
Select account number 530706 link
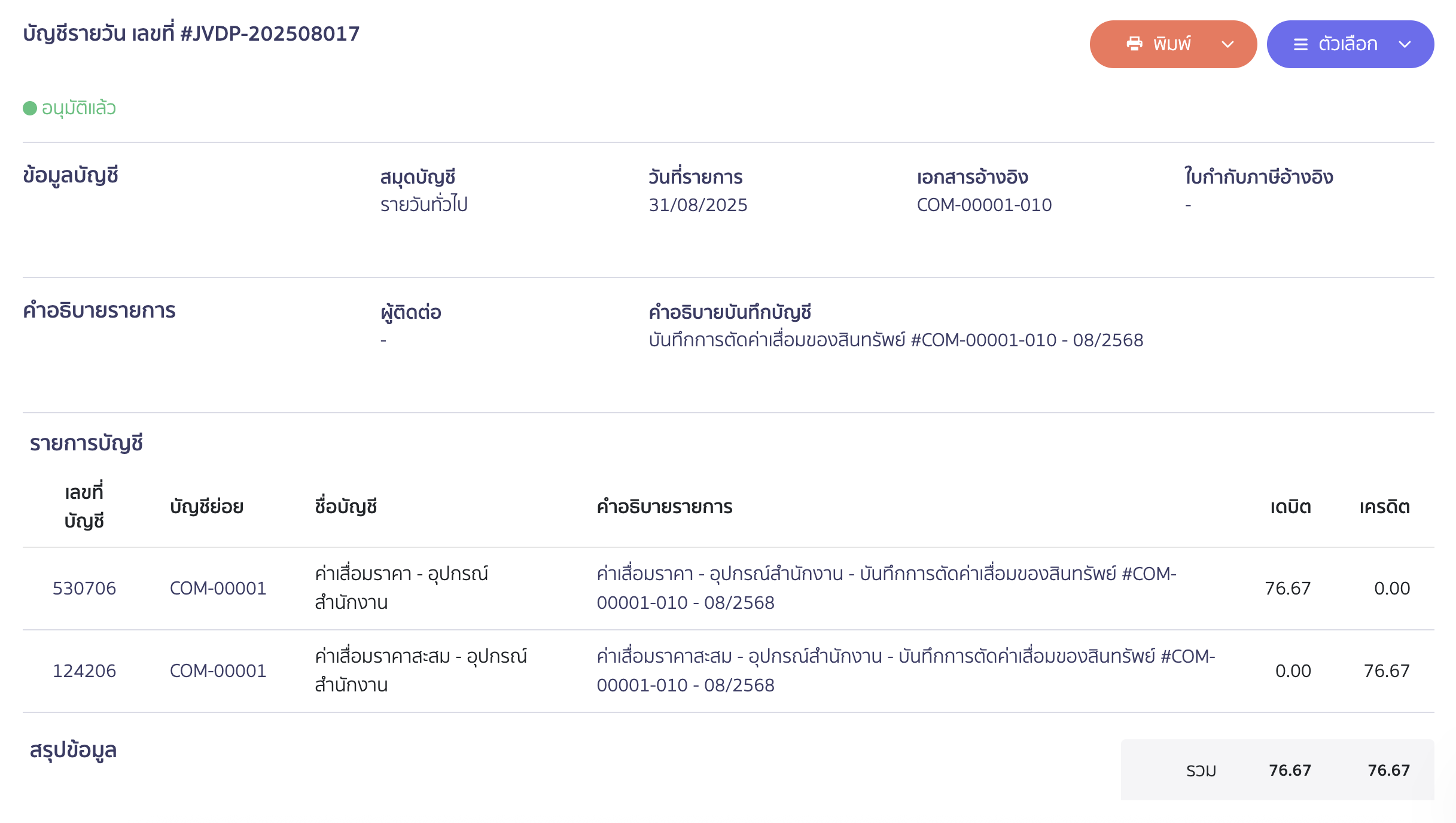[84, 588]
